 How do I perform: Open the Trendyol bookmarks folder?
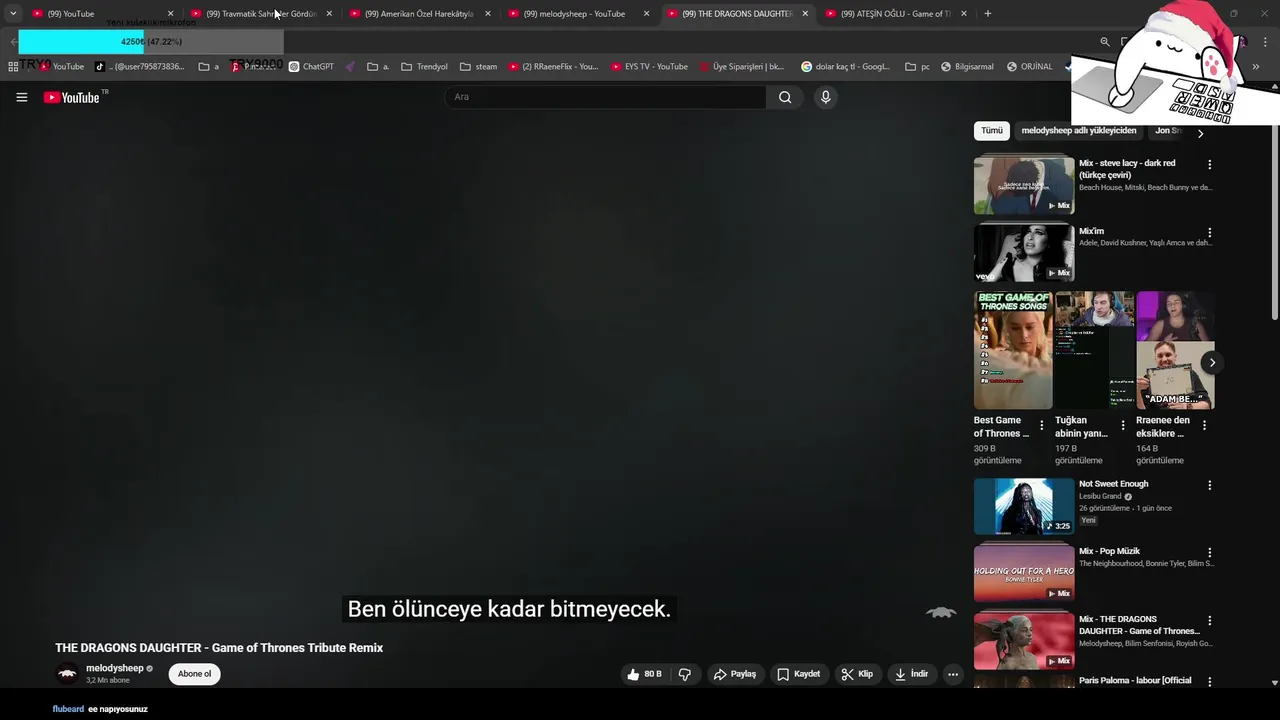(x=424, y=67)
